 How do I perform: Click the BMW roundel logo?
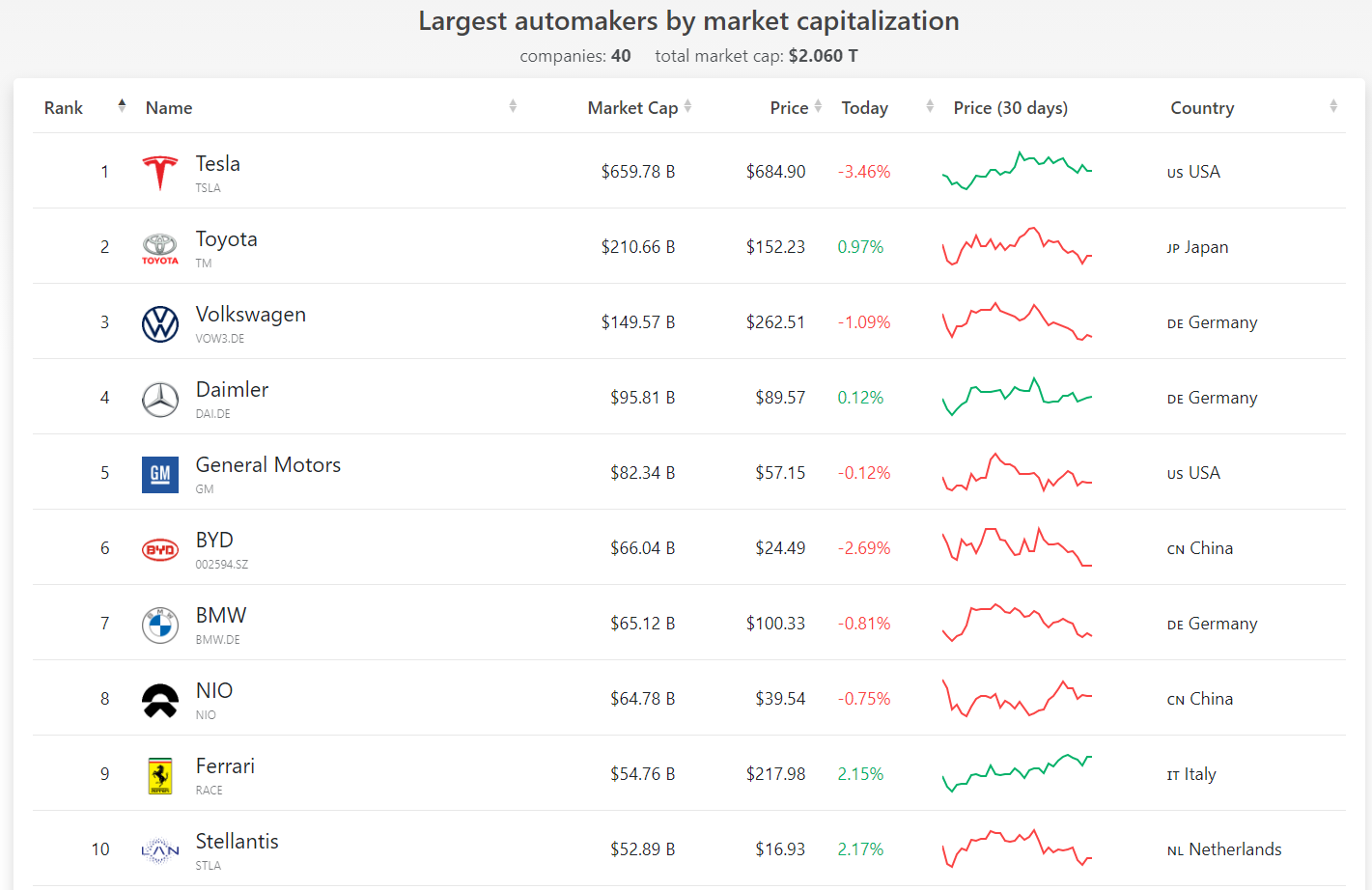coord(160,626)
